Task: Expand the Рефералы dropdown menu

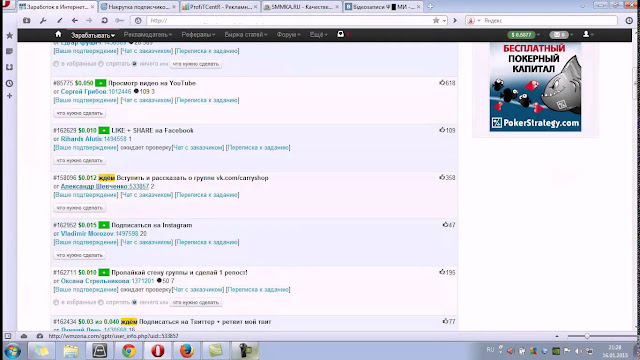Action: pyautogui.click(x=198, y=35)
